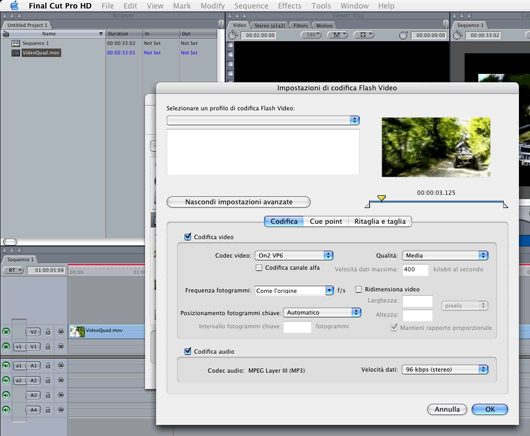Open the Effects menu
The height and width of the screenshot is (436, 530).
pos(289,6)
